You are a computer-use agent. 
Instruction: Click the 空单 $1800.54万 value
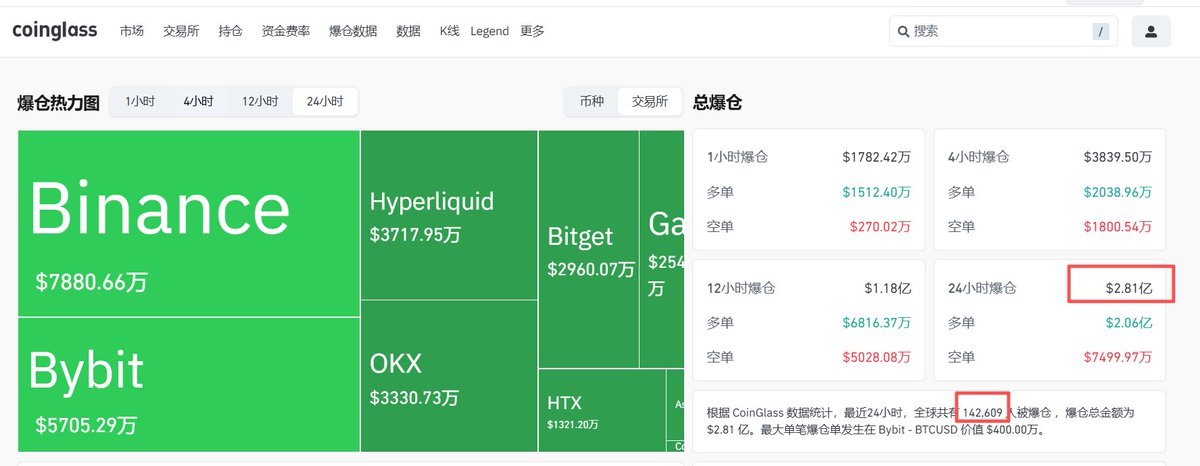tap(1118, 225)
